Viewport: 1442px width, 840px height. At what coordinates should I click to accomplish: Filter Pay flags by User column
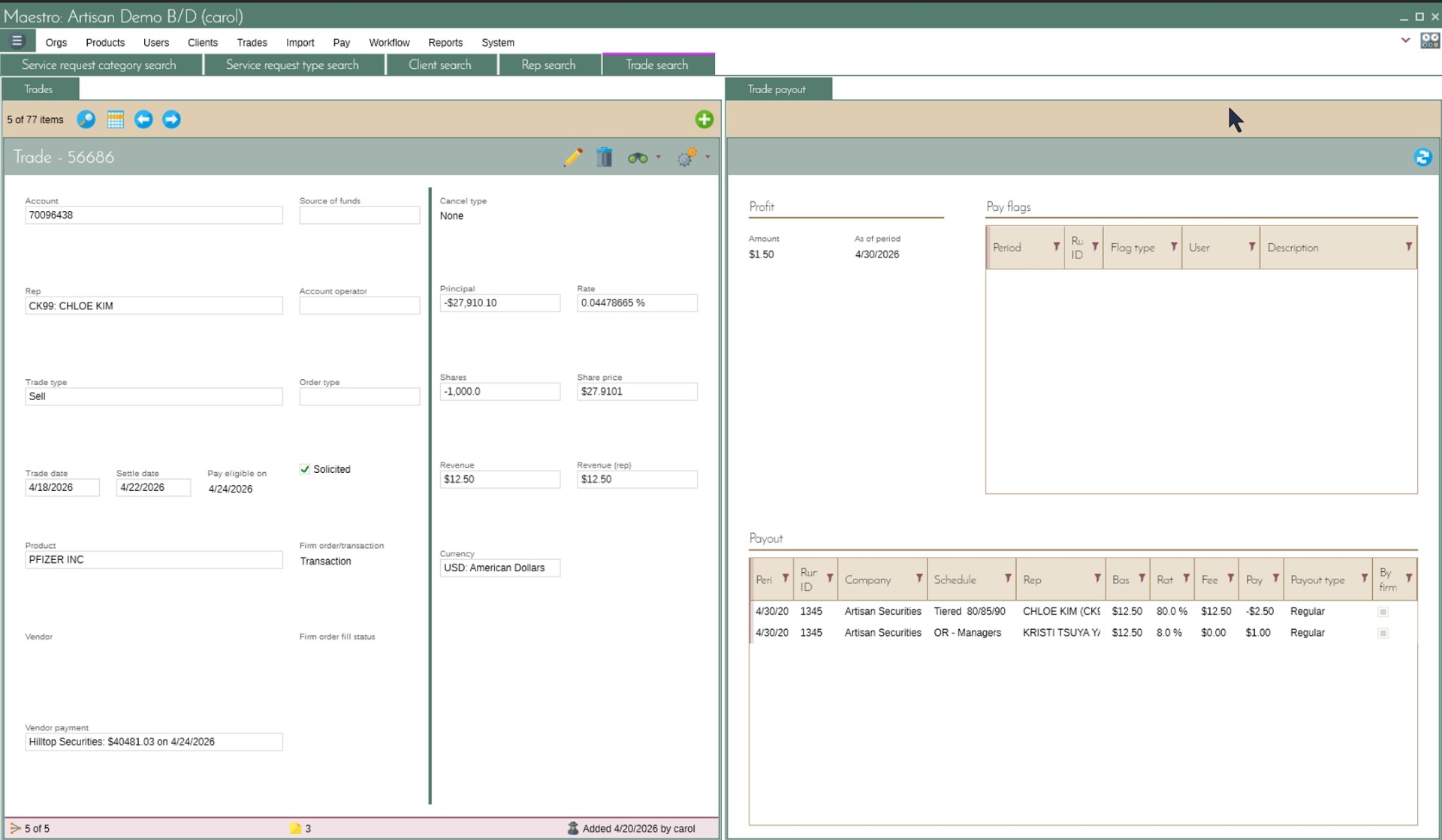pos(1251,246)
